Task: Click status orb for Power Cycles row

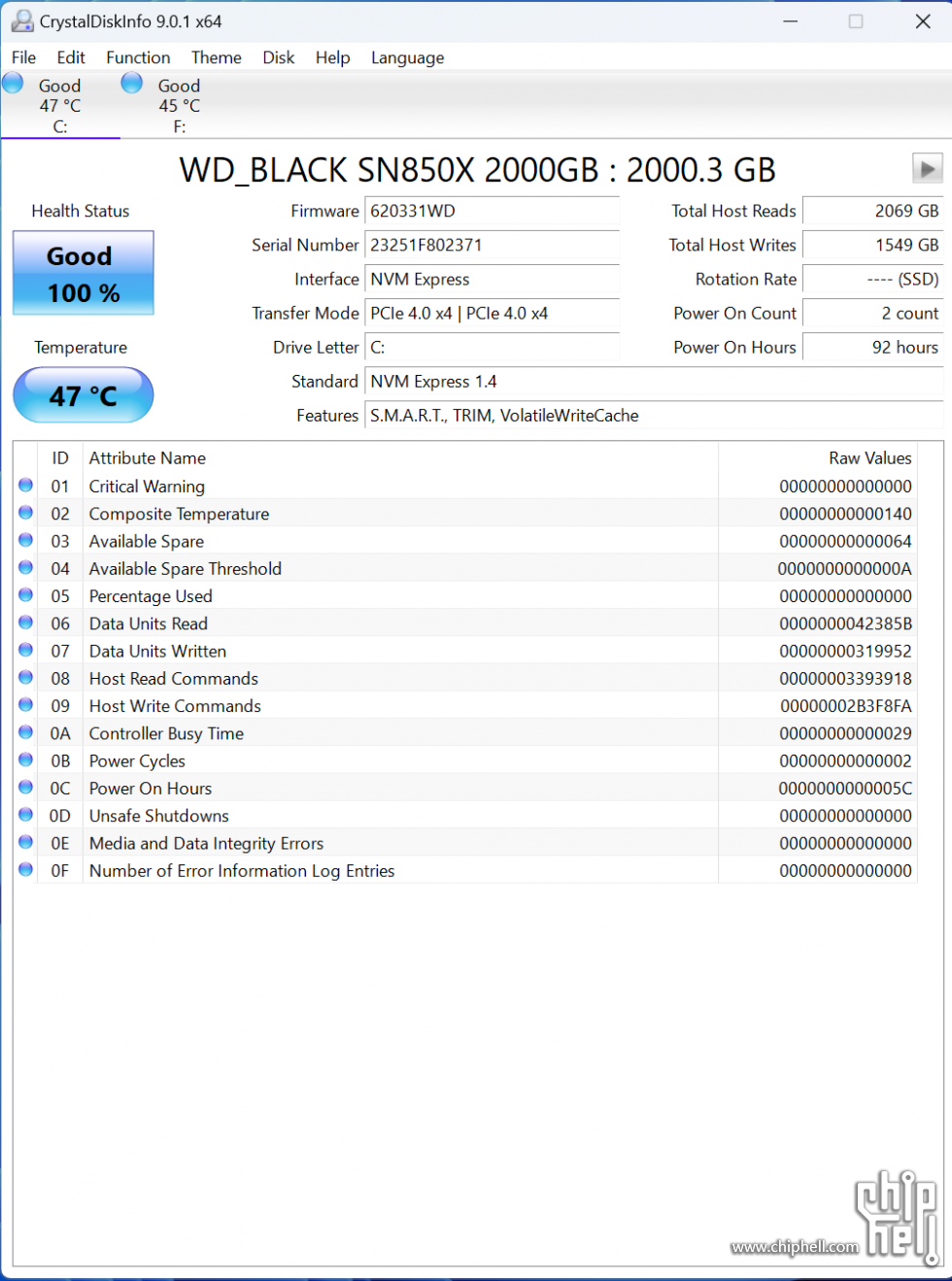Action: pos(26,759)
